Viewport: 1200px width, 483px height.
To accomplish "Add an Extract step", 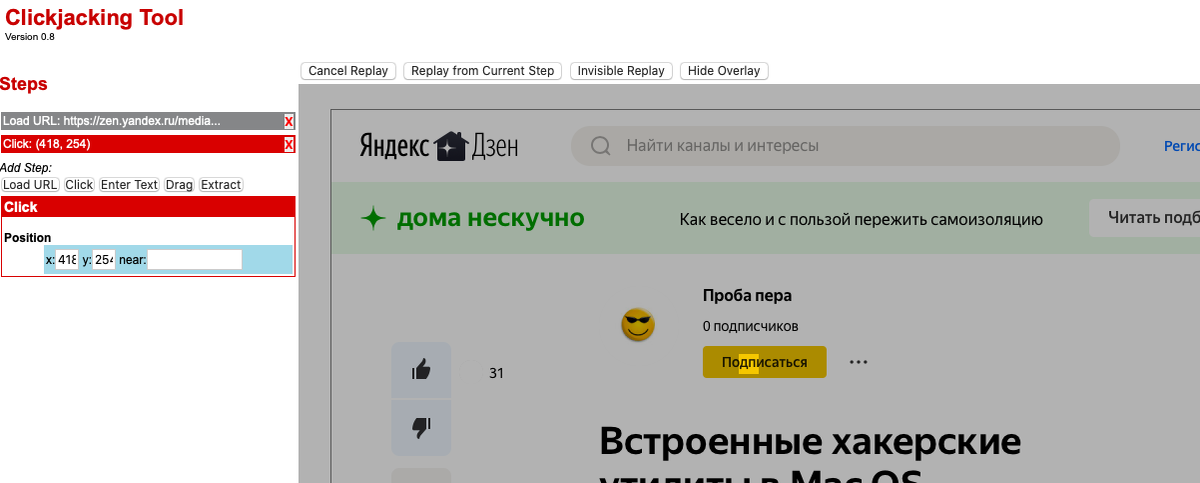I will [x=221, y=185].
